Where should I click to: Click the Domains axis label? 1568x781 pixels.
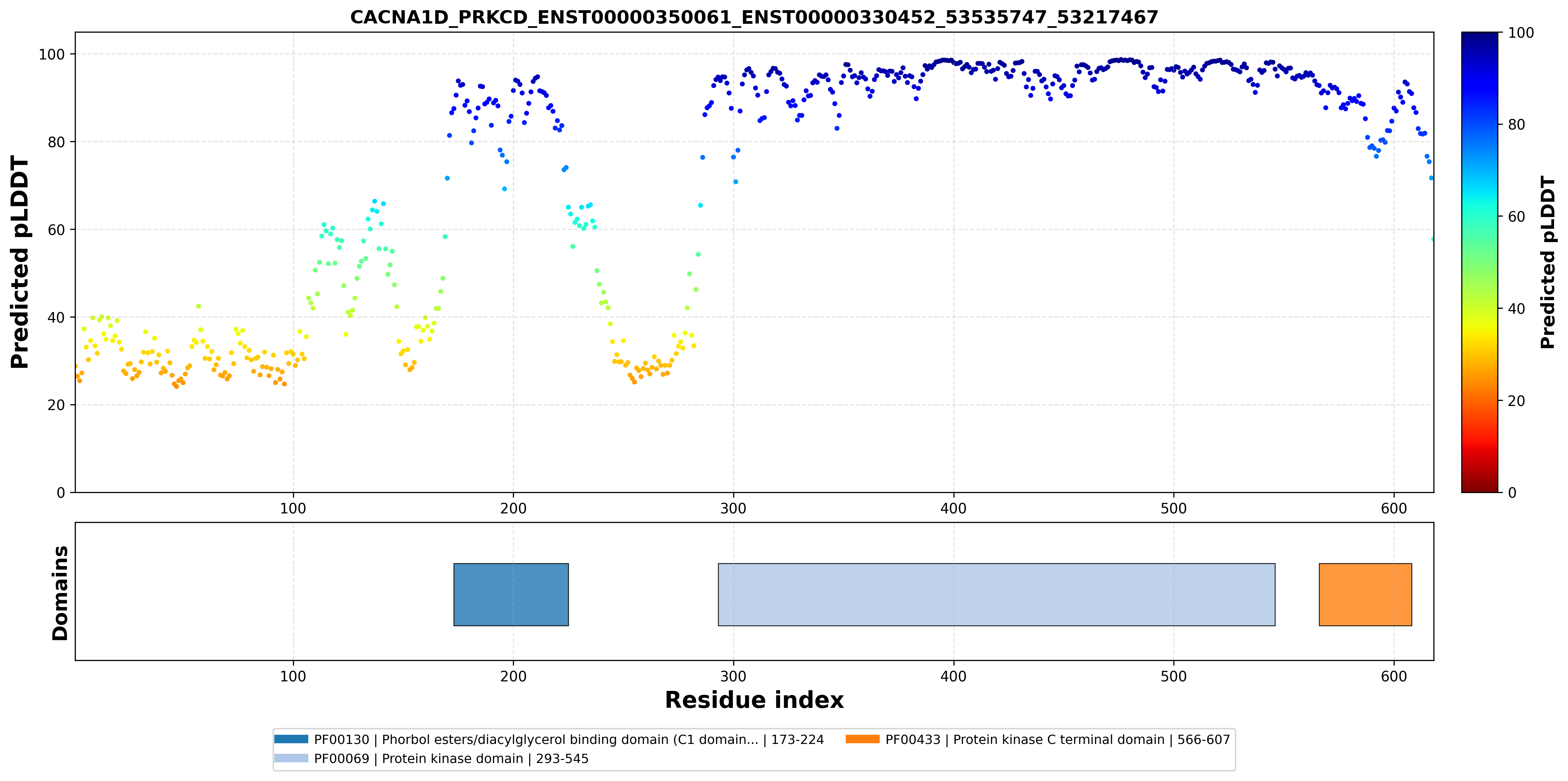[59, 593]
